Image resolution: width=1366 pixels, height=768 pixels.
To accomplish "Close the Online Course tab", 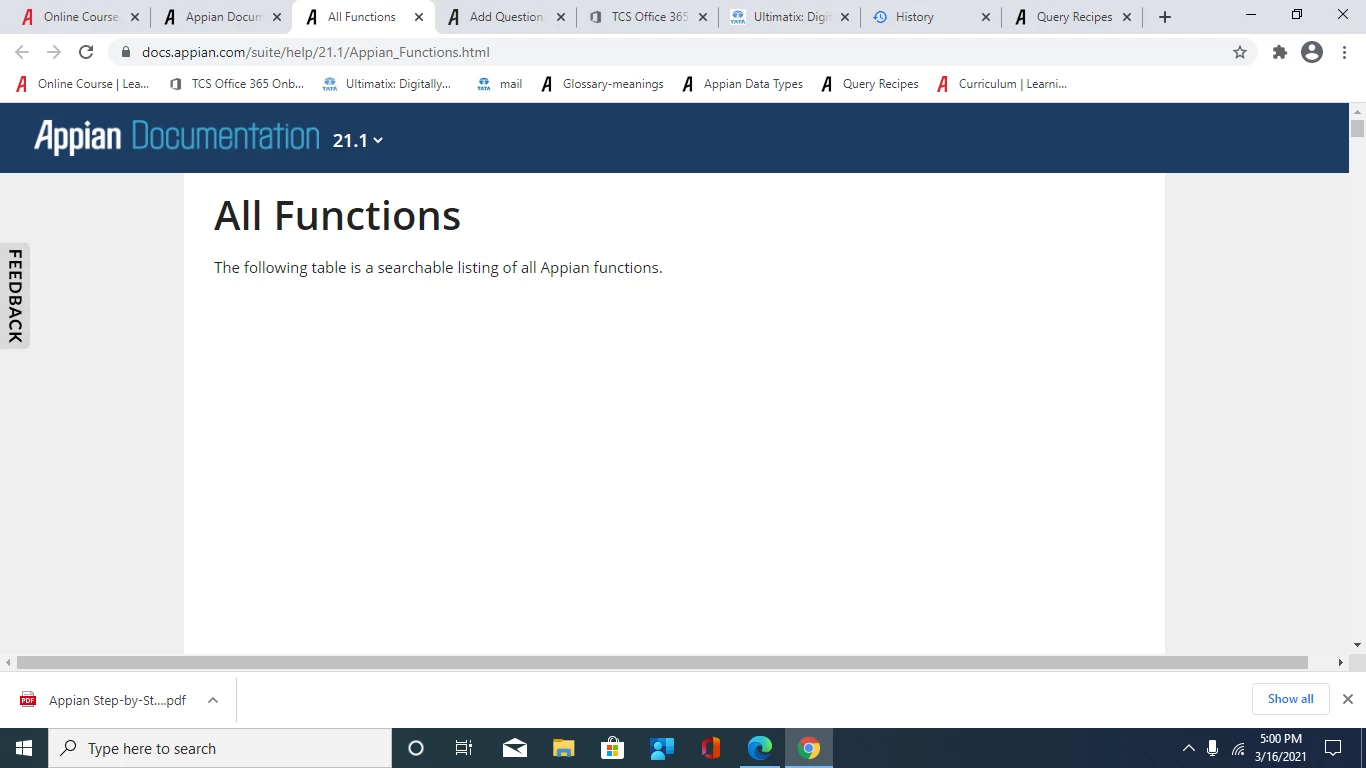I will [x=135, y=17].
